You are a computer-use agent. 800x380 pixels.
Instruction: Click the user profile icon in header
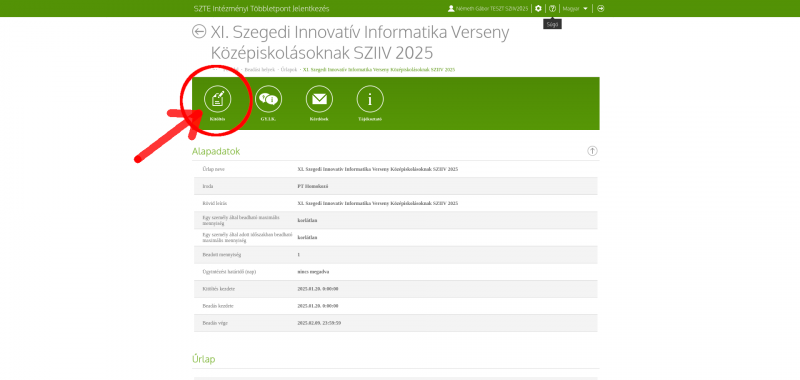pos(451,9)
